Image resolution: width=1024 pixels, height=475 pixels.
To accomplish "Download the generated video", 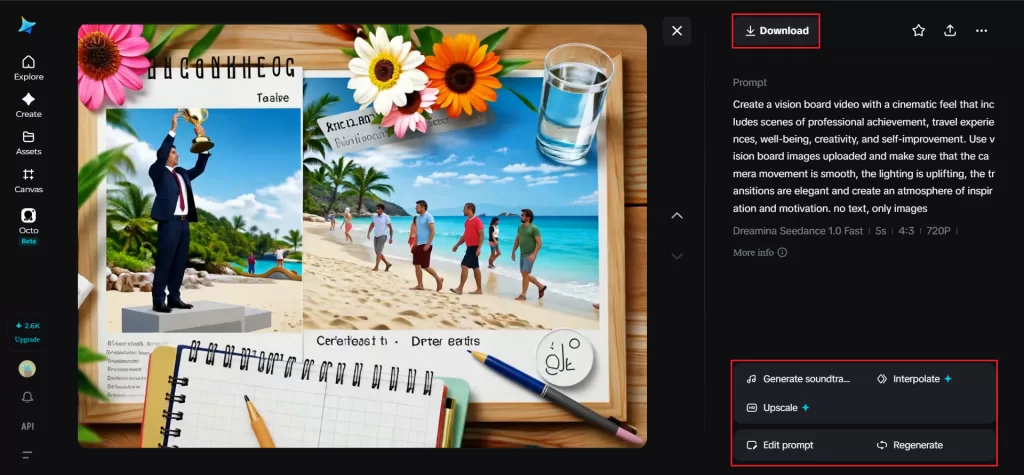I will (x=776, y=31).
